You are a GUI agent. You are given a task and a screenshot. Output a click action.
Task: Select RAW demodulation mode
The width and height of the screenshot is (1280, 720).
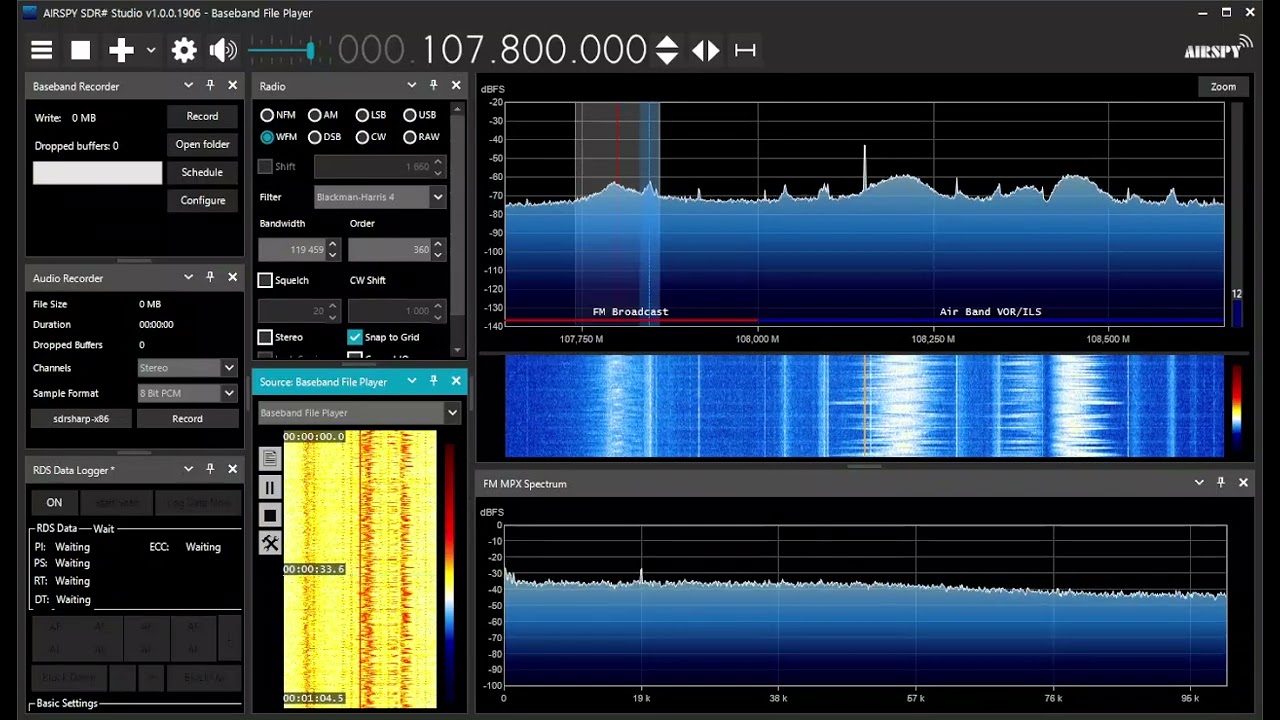pos(410,137)
